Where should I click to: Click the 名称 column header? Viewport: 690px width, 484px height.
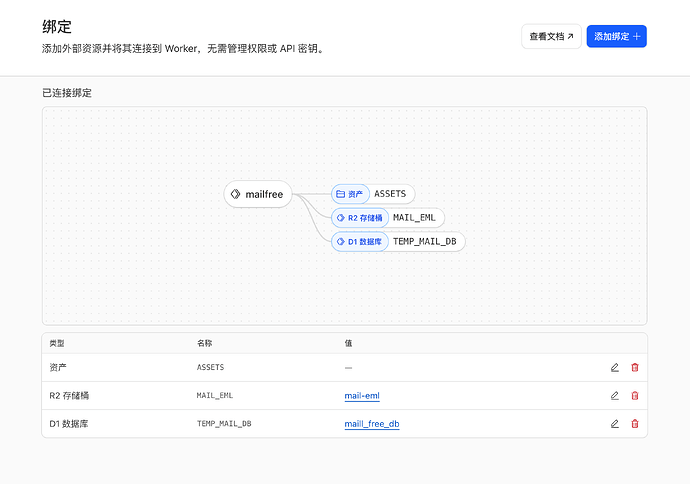pyautogui.click(x=204, y=343)
